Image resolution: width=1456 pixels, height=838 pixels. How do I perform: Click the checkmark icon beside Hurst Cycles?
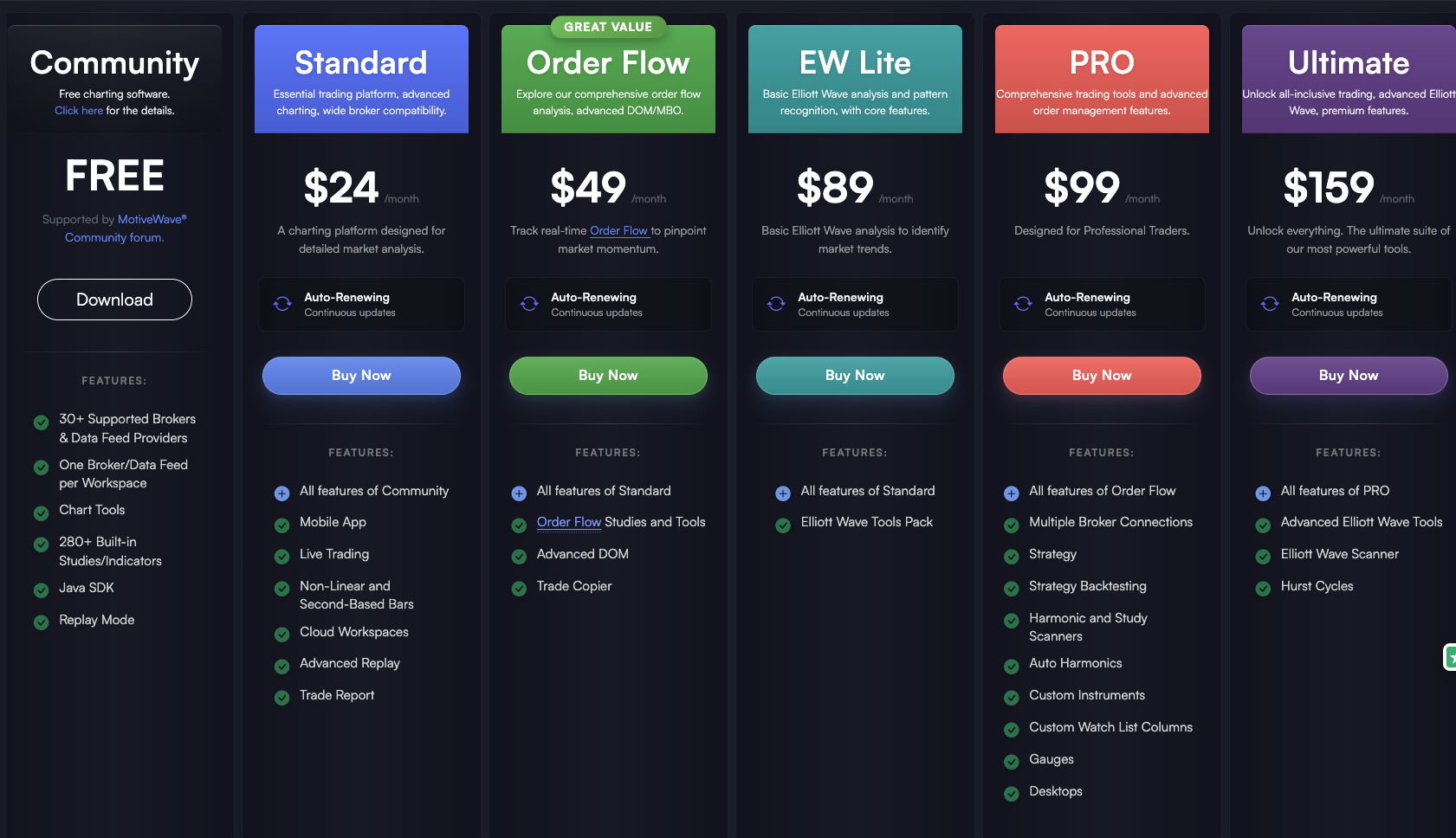pos(1263,589)
